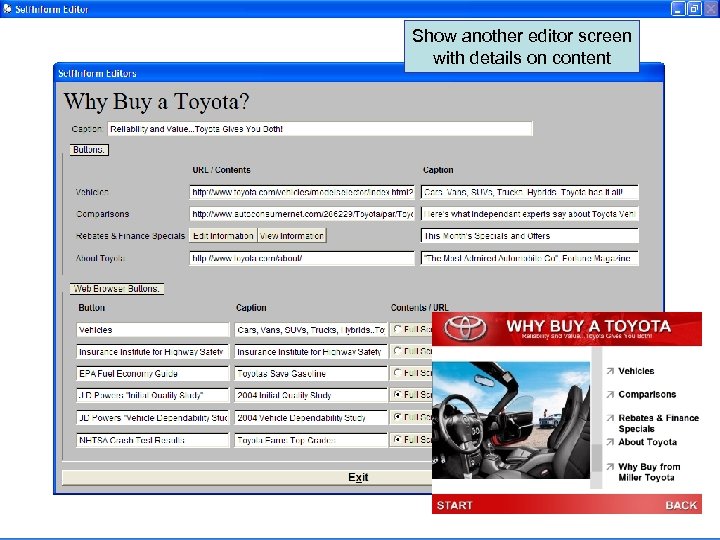720x540 pixels.
Task: Click START in the Toyota preview
Action: coord(455,505)
